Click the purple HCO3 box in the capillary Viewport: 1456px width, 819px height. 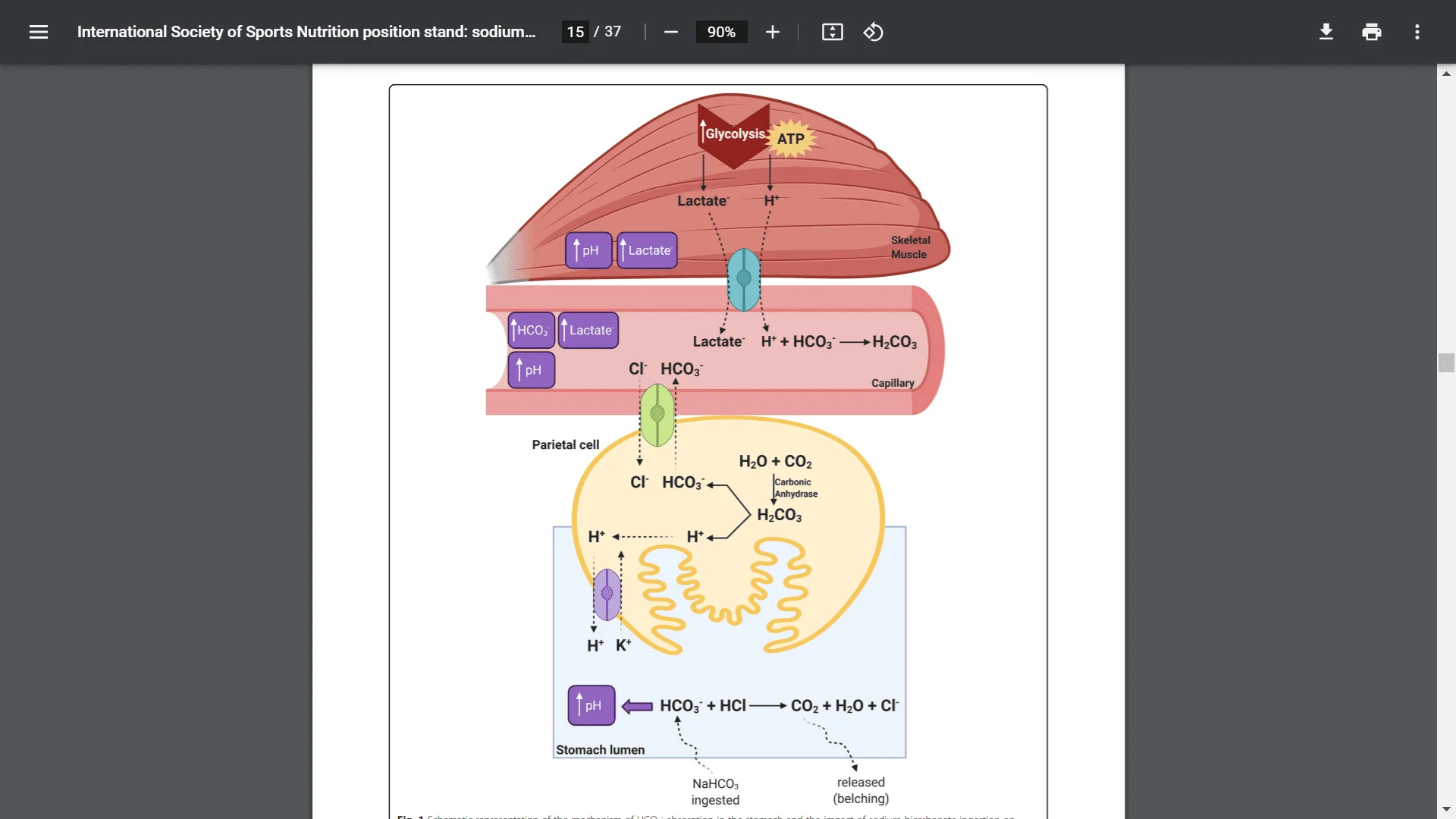[x=532, y=330]
